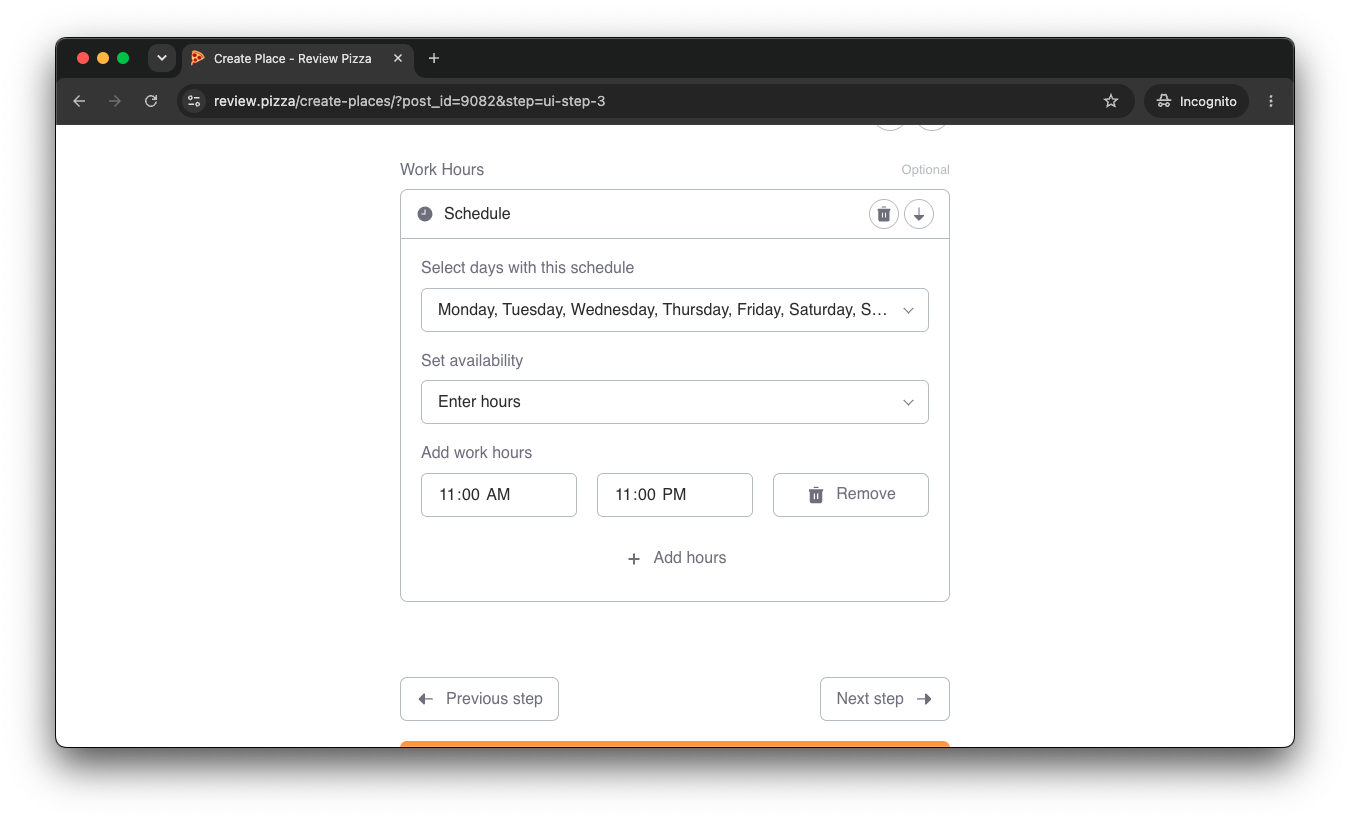Click the 11:00 AM start time field

[499, 495]
